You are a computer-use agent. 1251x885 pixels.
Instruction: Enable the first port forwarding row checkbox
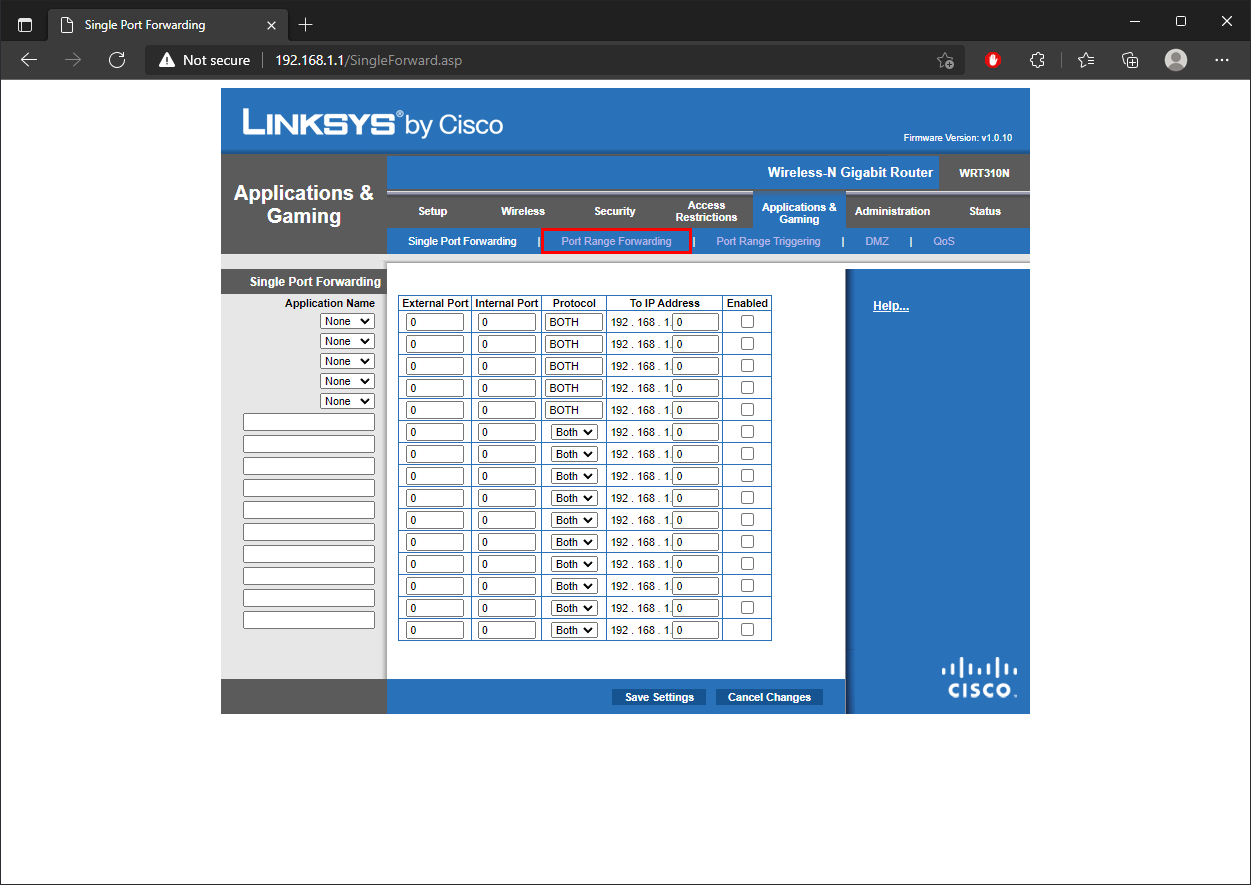(x=747, y=322)
